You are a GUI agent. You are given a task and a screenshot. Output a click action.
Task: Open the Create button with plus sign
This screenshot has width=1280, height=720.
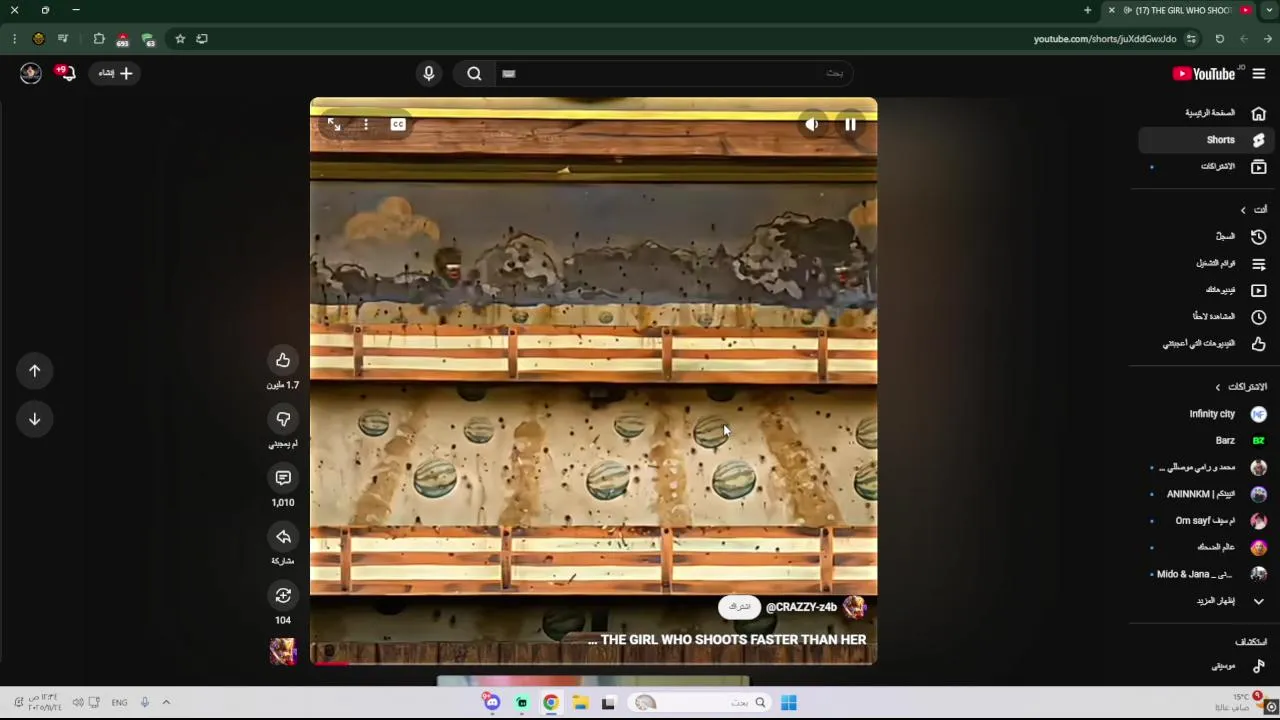click(x=115, y=73)
